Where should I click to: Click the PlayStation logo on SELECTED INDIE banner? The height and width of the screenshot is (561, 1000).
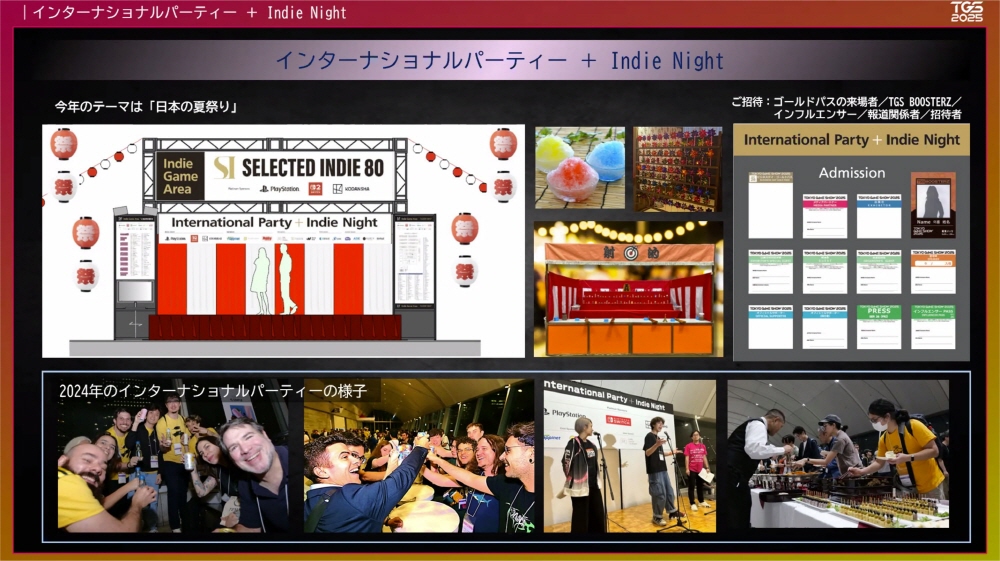(279, 189)
